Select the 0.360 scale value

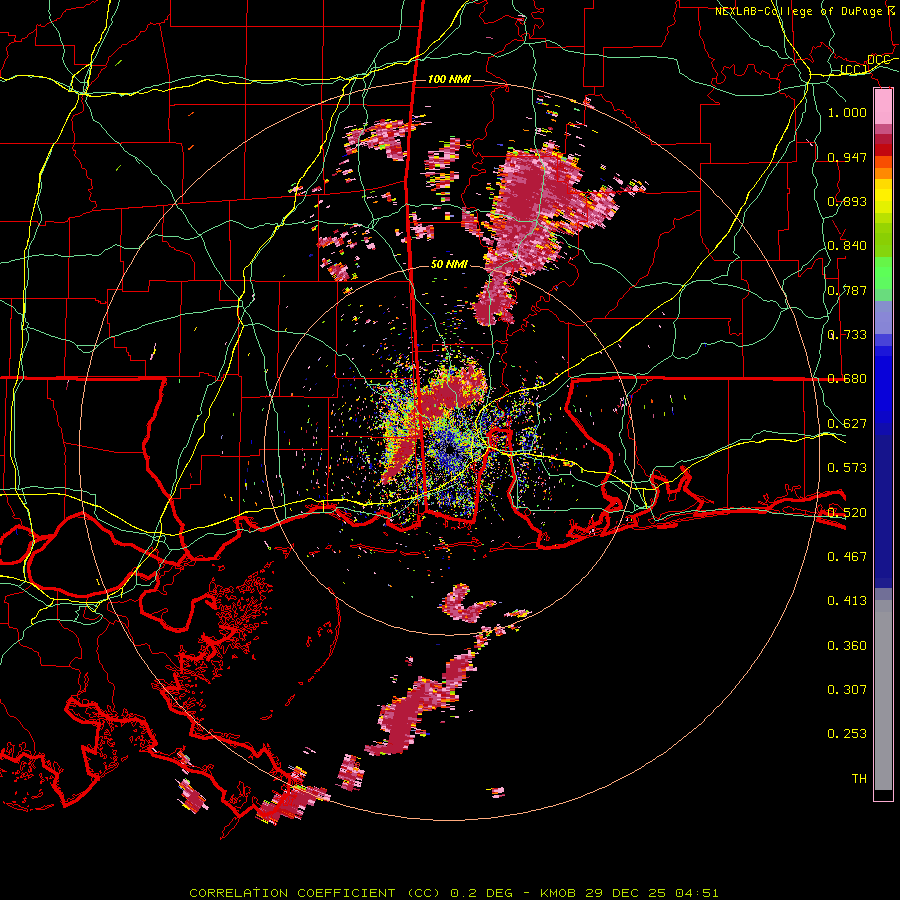(x=847, y=645)
